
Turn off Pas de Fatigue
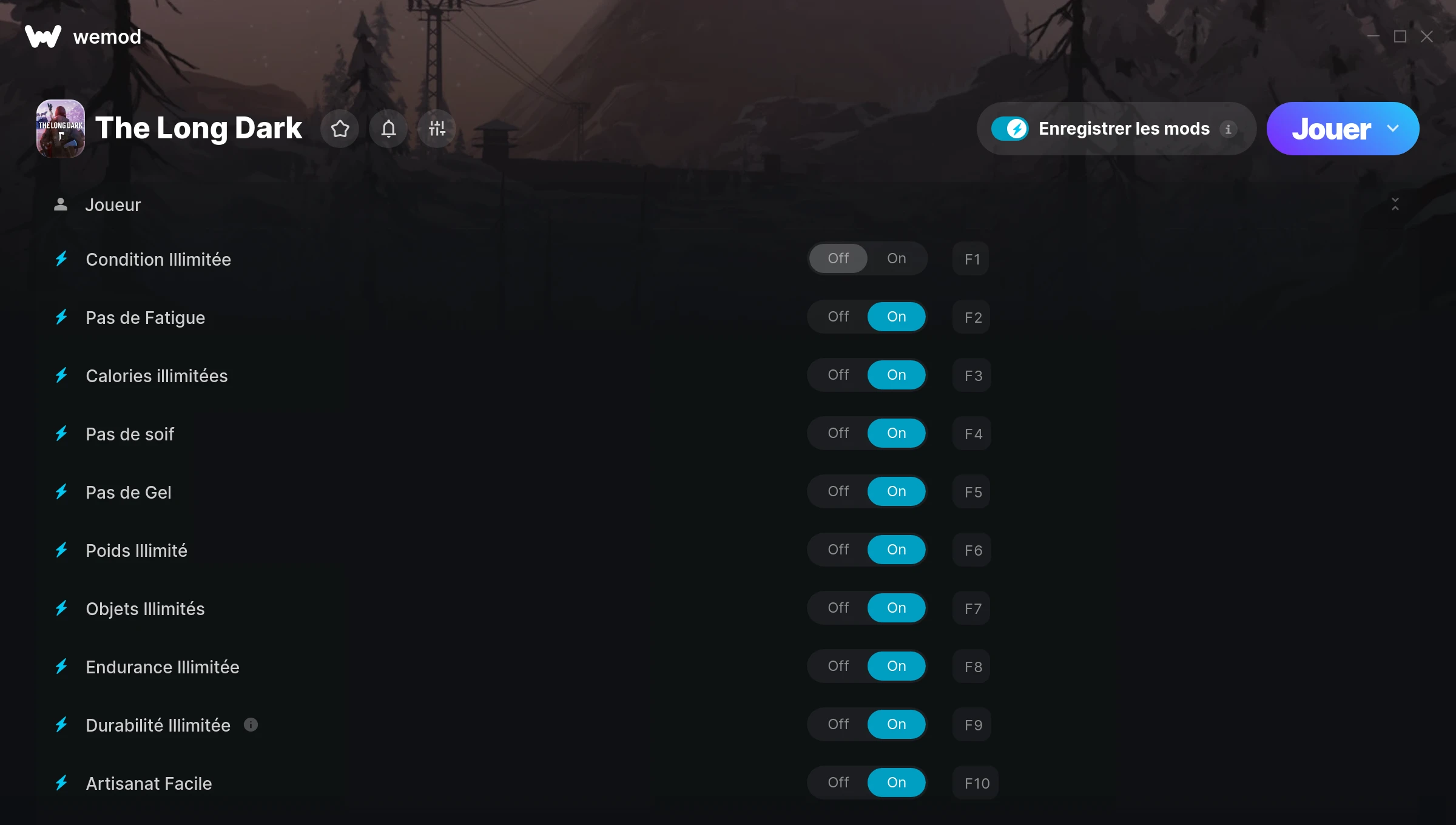pyautogui.click(x=838, y=317)
